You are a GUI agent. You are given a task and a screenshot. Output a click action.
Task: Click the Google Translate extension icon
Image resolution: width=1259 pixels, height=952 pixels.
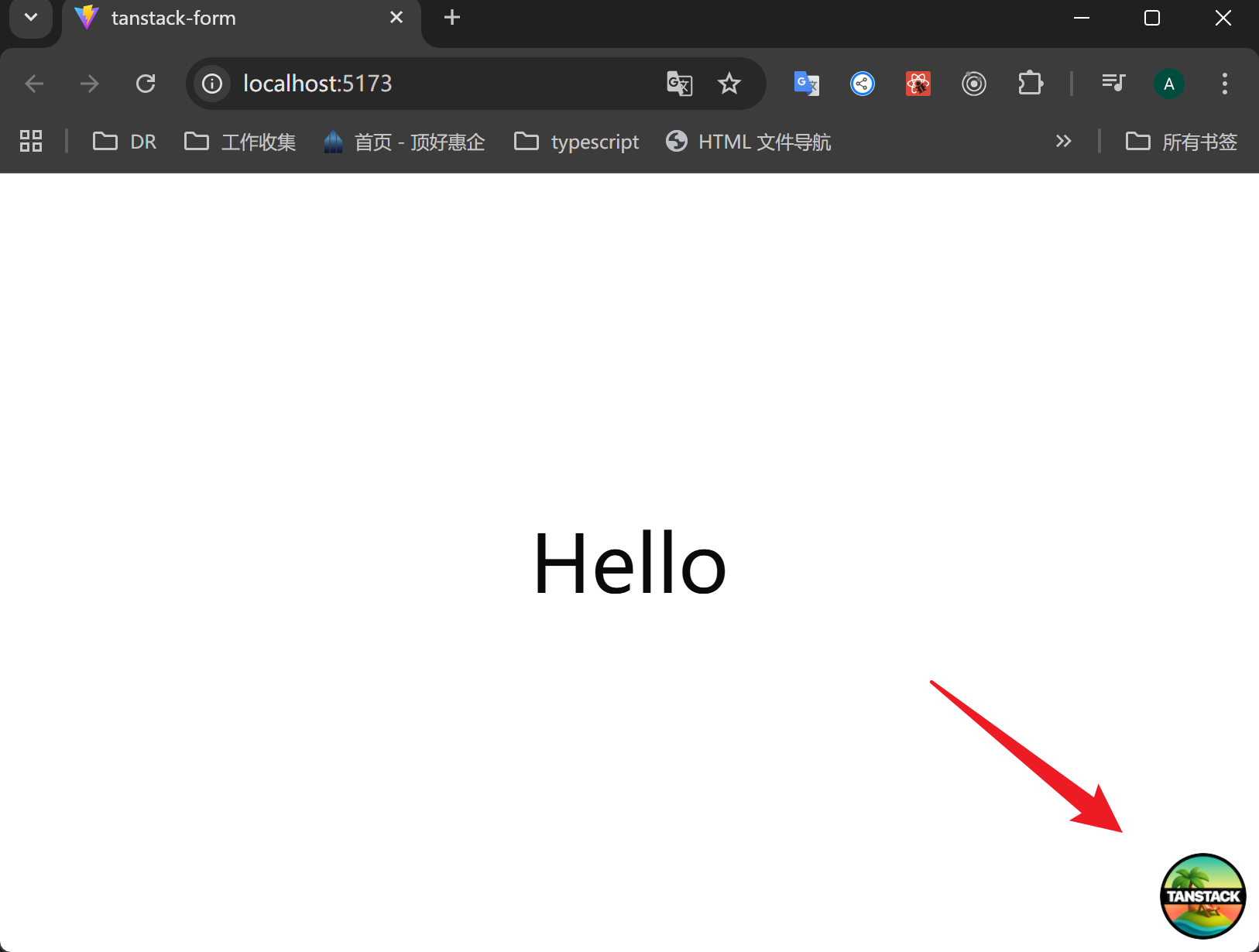click(806, 84)
